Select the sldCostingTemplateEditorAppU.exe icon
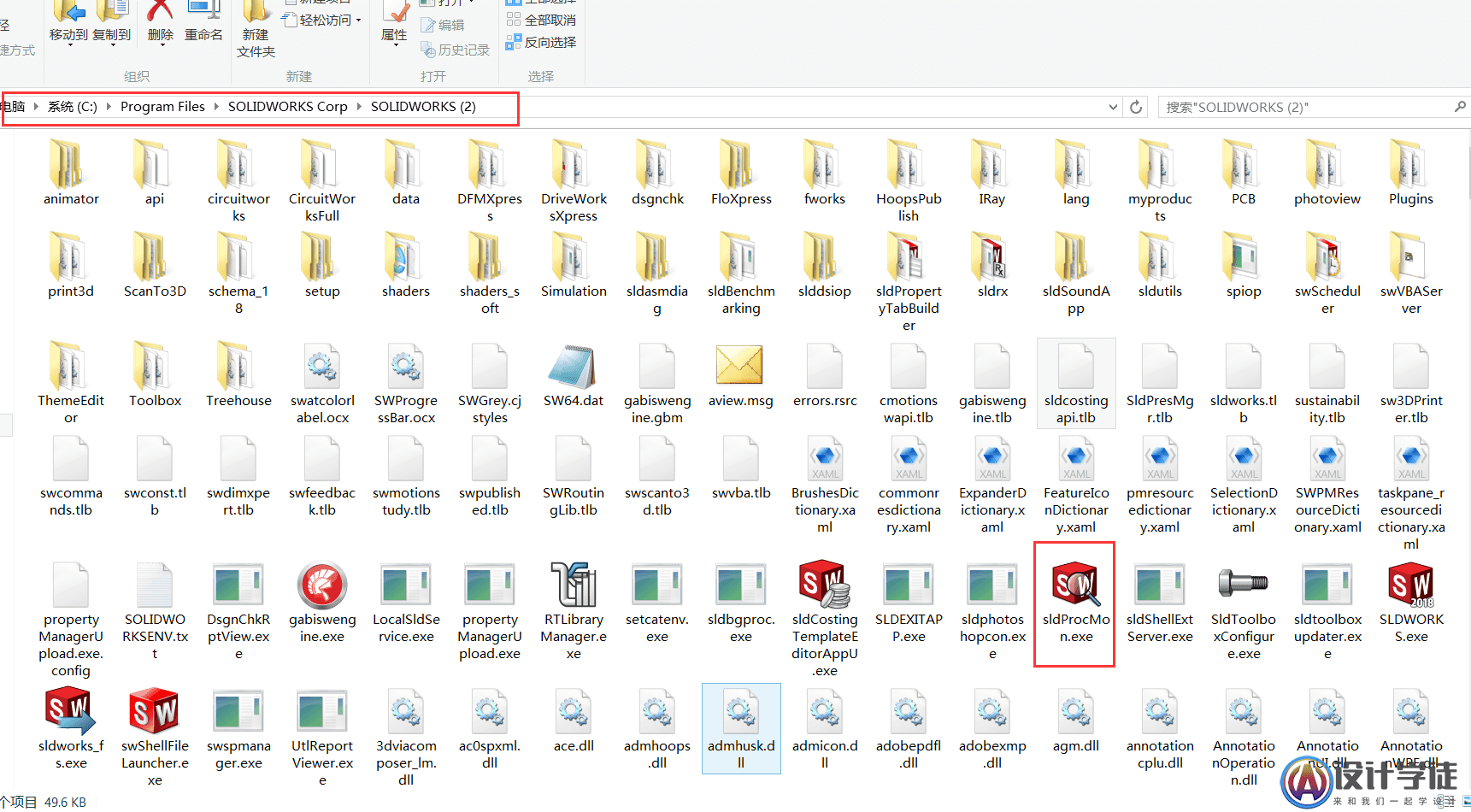 (x=824, y=584)
